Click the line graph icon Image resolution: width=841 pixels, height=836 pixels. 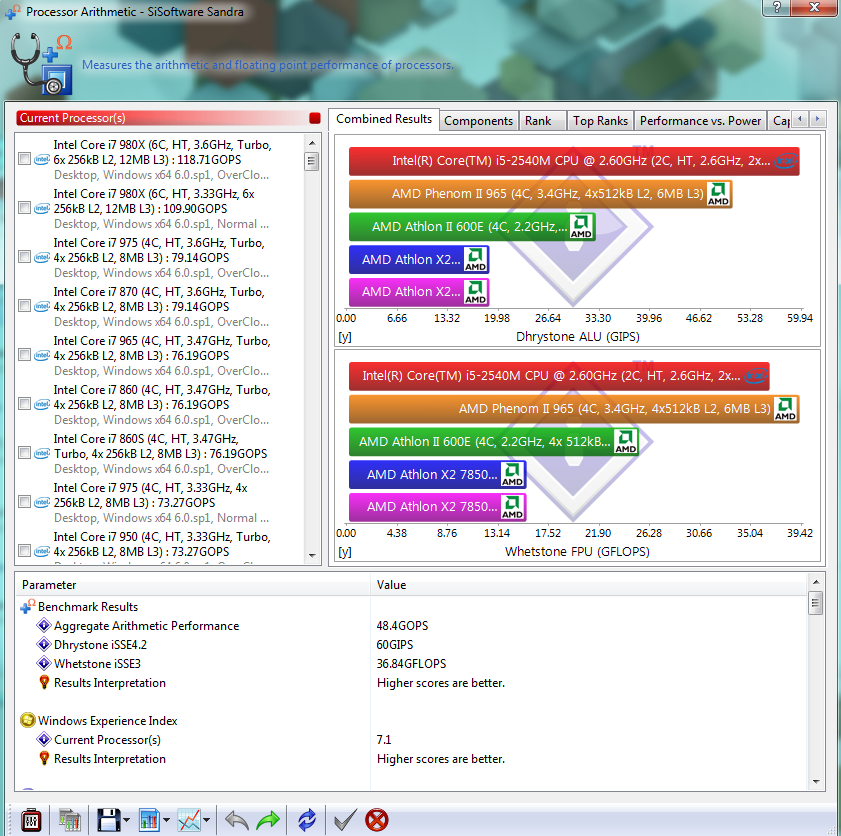click(189, 819)
